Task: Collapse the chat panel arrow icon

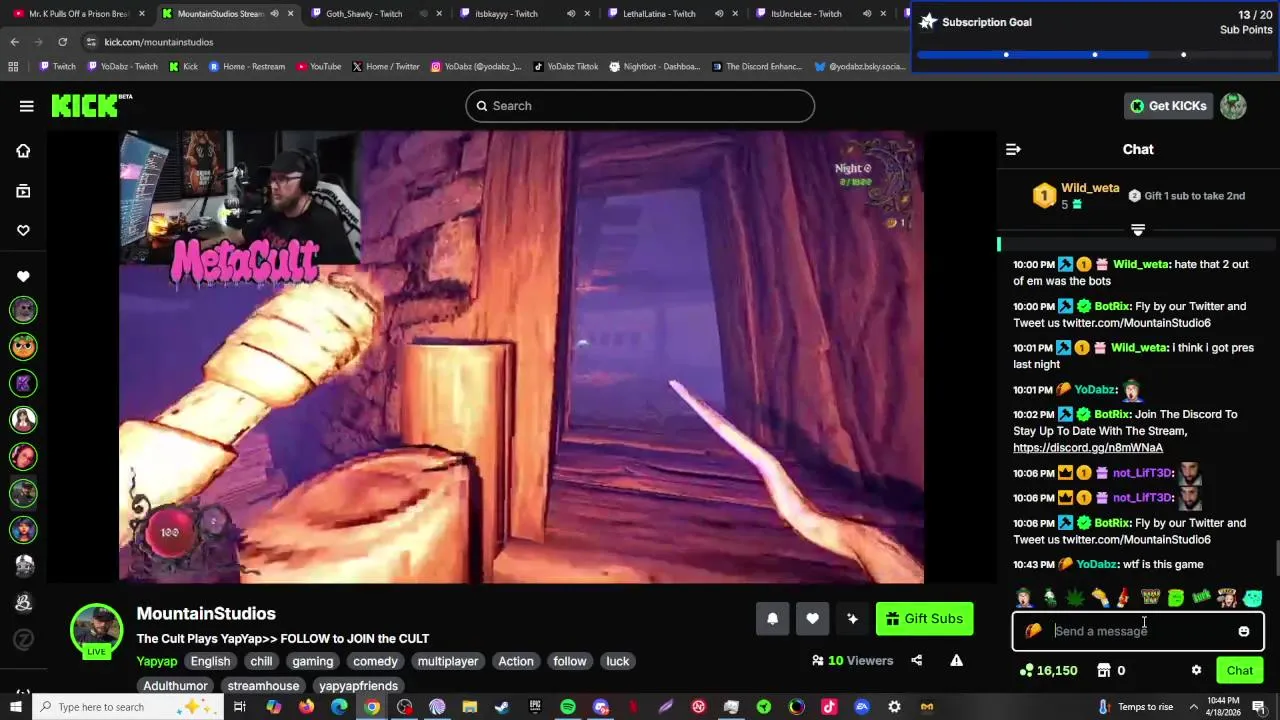Action: tap(1013, 149)
